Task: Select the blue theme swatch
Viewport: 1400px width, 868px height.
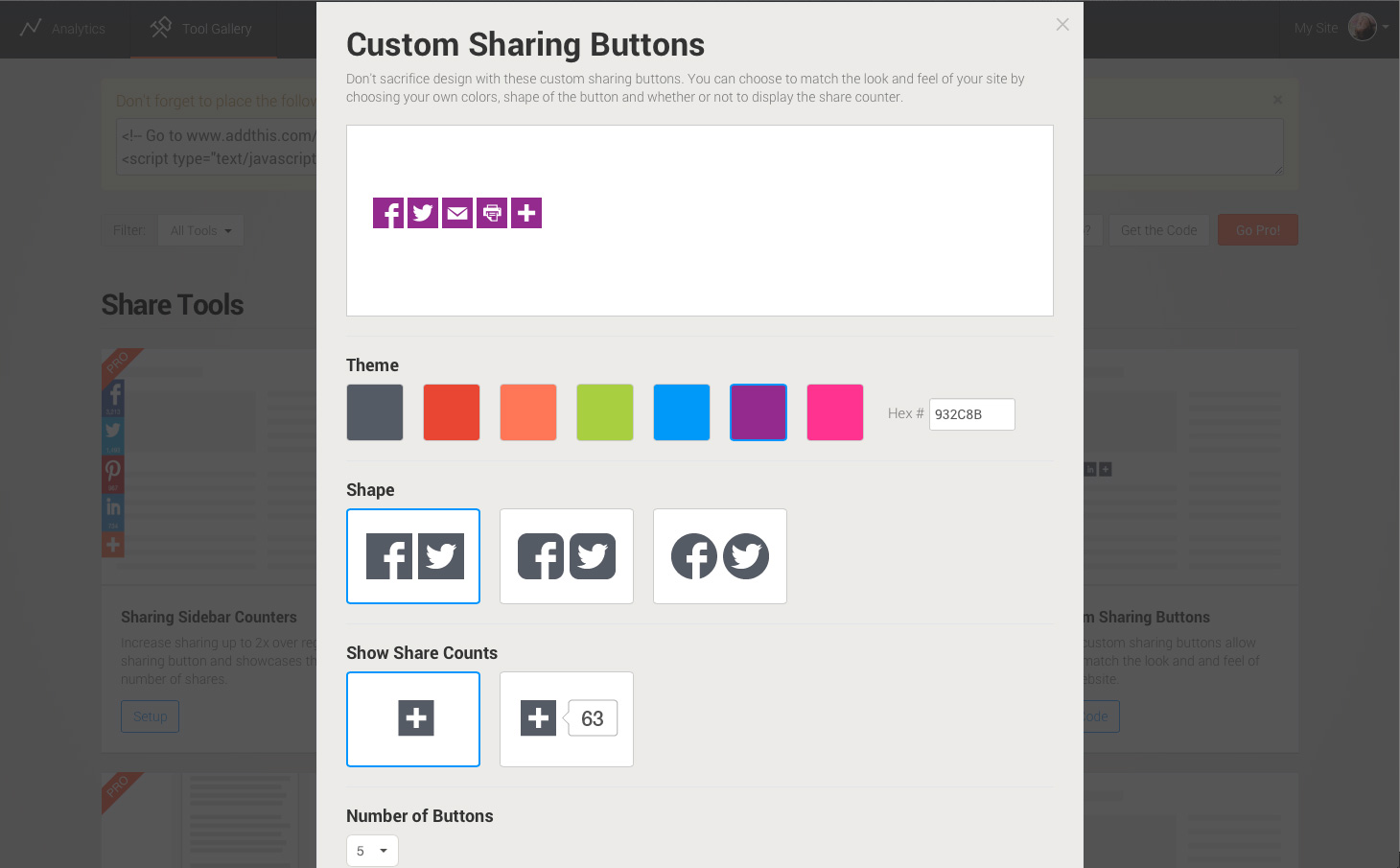Action: (x=682, y=412)
